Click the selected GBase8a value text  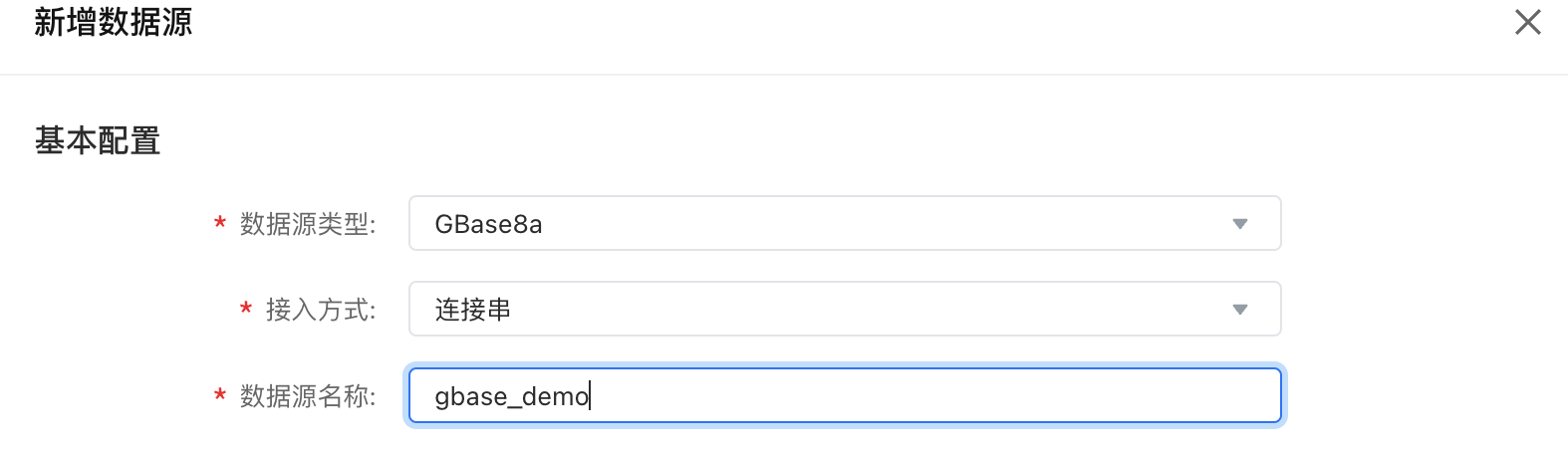[x=488, y=224]
